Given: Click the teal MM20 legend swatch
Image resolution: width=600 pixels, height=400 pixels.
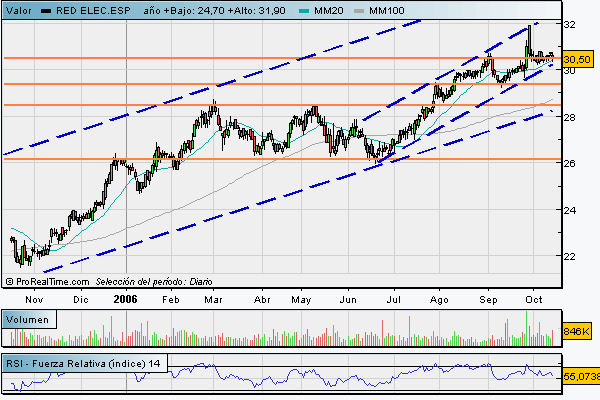Looking at the screenshot, I should click(304, 11).
